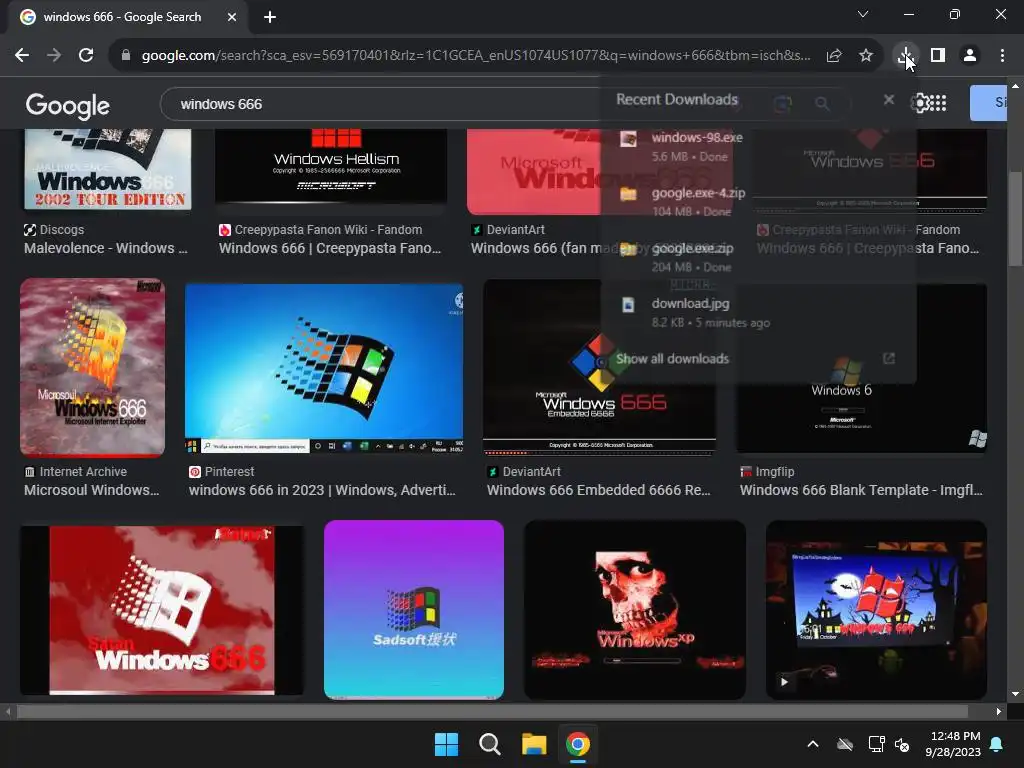Click the Chrome taskbar icon

[577, 744]
